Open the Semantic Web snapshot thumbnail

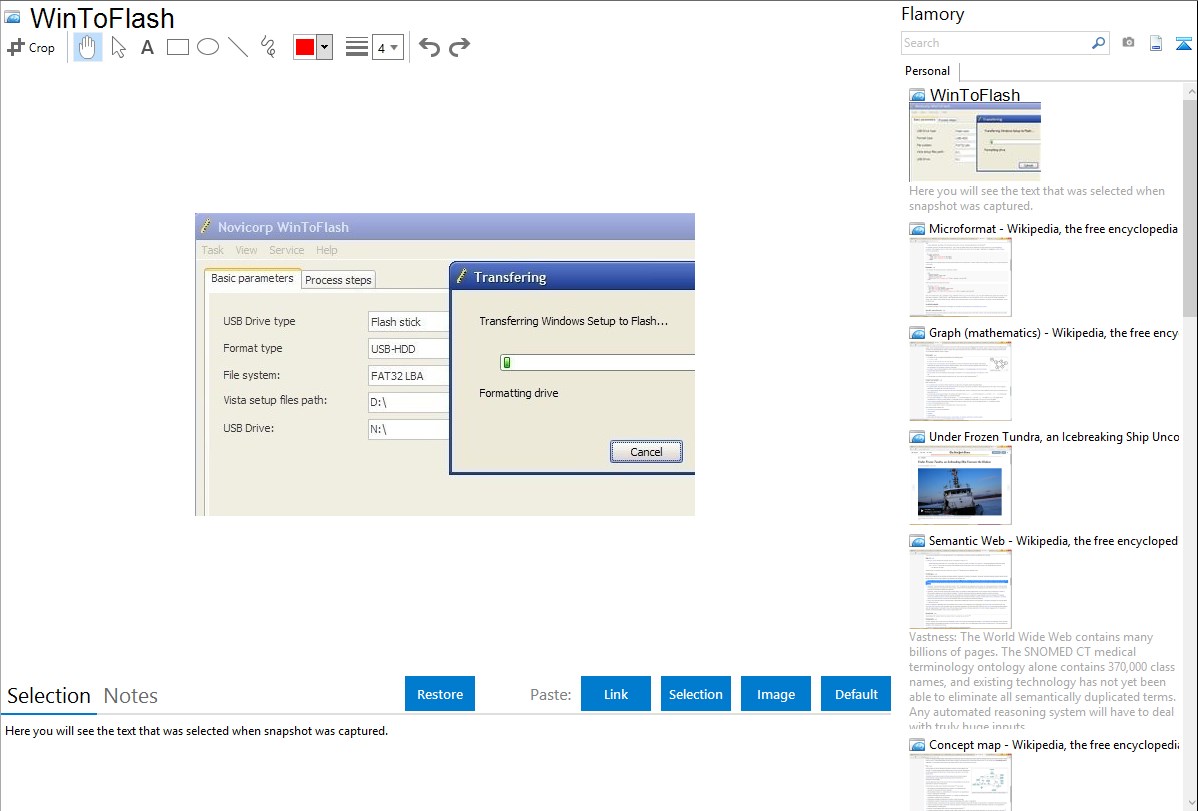[960, 589]
